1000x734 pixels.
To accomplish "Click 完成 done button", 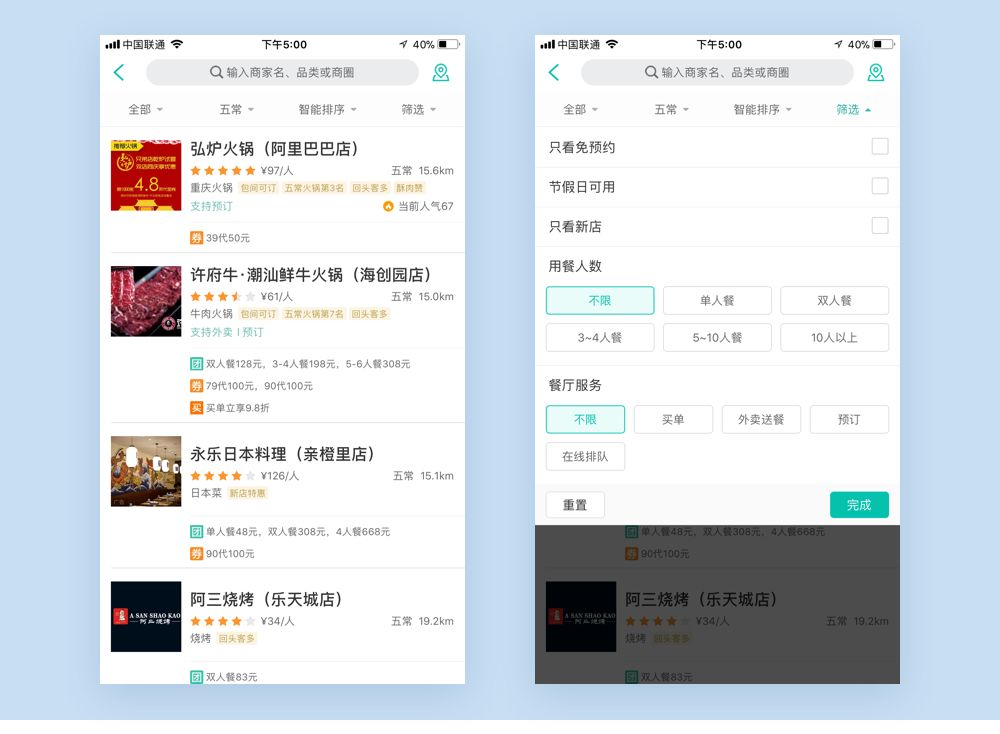I will click(x=859, y=505).
